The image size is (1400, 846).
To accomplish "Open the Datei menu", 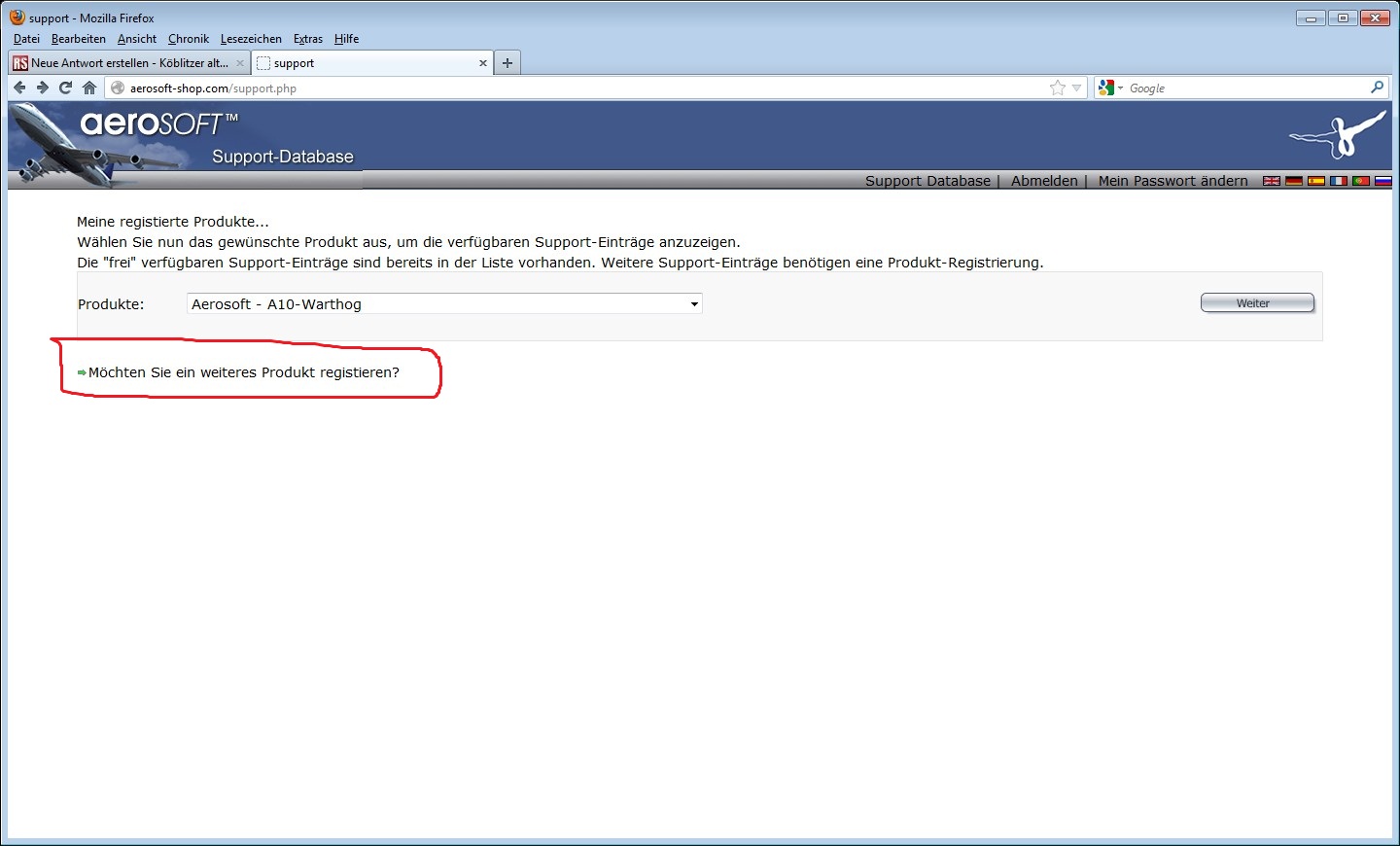I will (x=26, y=39).
